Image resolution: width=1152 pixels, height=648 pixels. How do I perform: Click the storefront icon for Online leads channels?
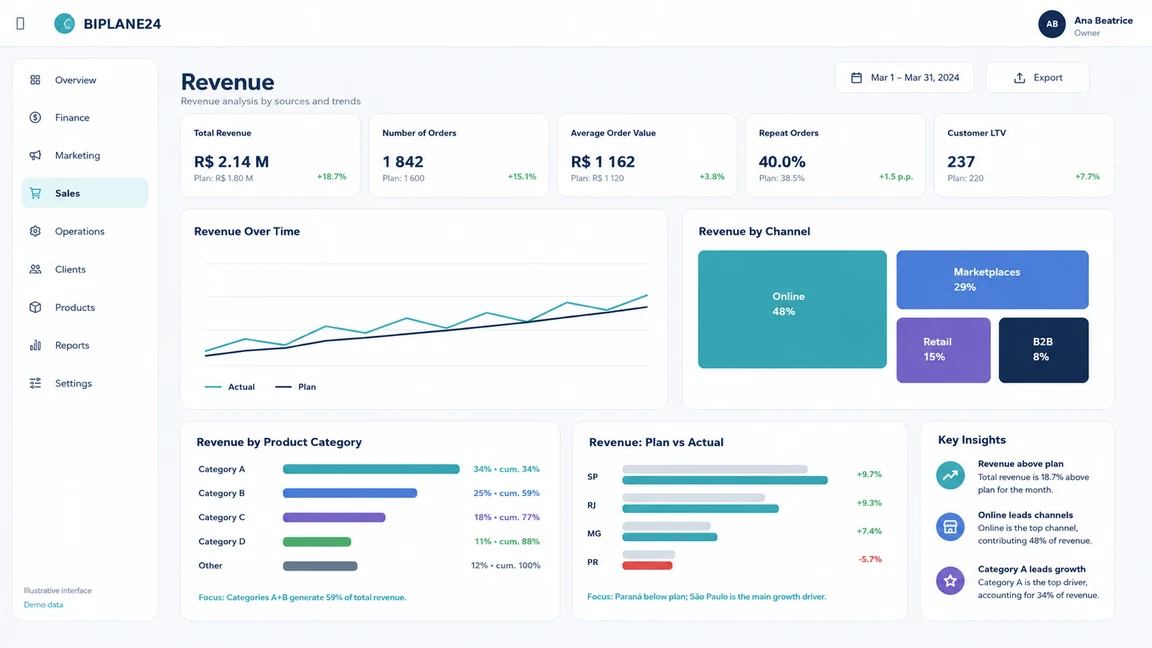point(950,527)
